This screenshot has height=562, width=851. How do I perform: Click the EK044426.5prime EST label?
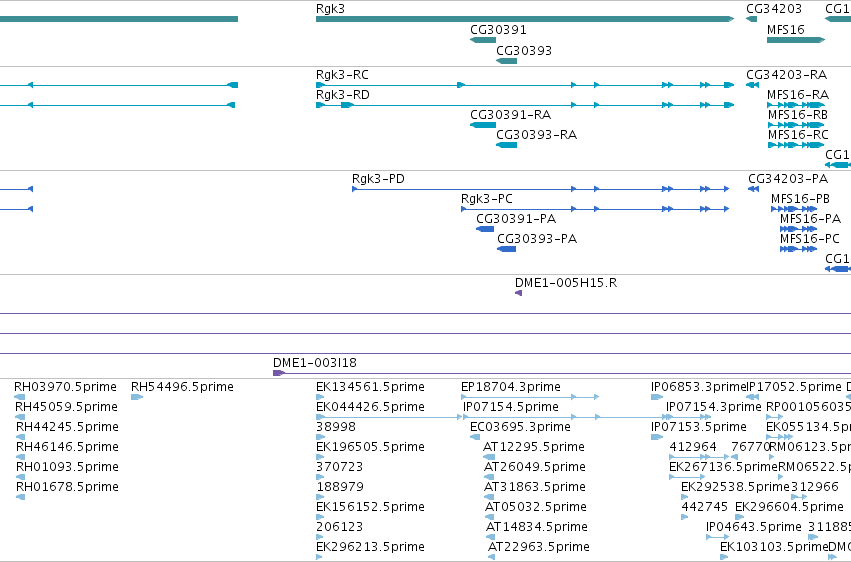coord(370,407)
